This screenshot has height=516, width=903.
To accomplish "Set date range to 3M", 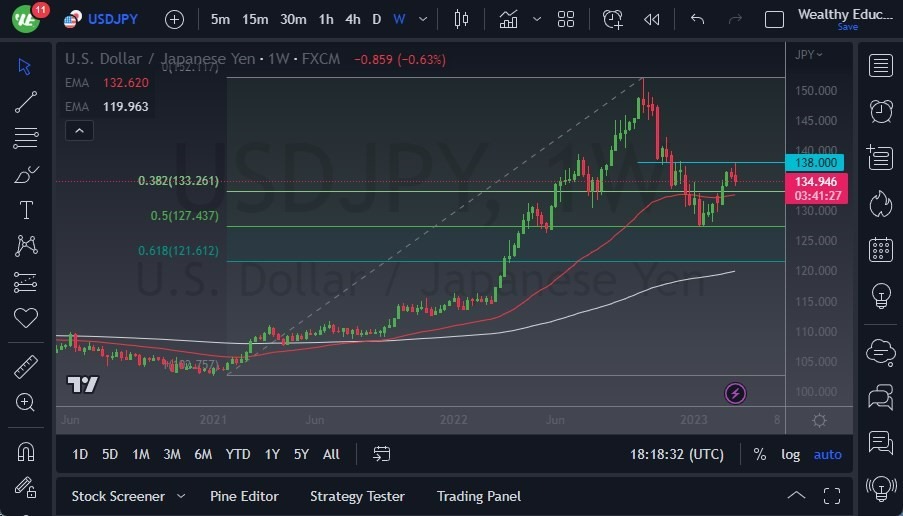I will coord(172,454).
